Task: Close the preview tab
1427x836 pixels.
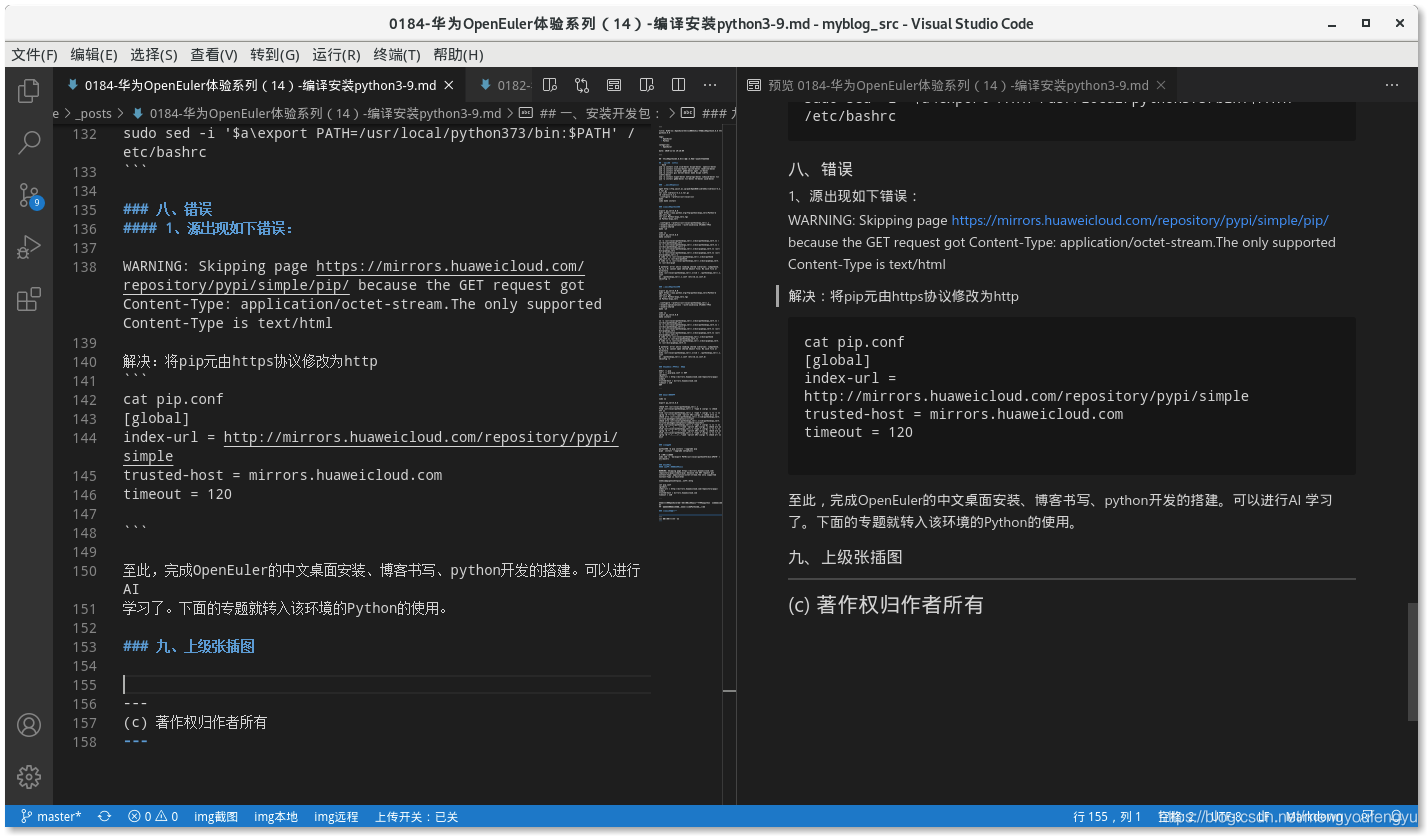Action: click(x=1161, y=86)
